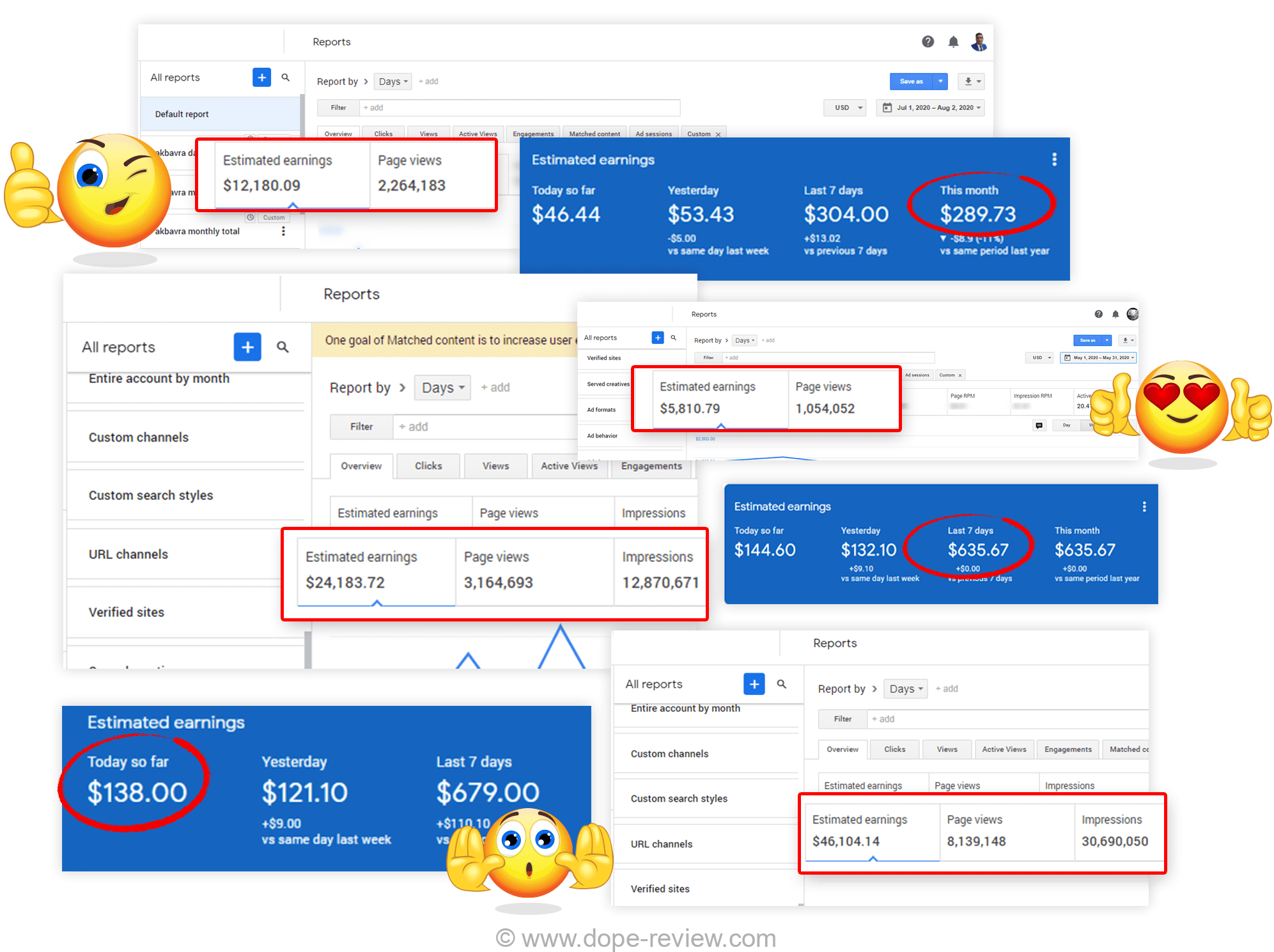Open the suited man's profile avatar
Screen dimensions: 1274x952
coord(978,42)
